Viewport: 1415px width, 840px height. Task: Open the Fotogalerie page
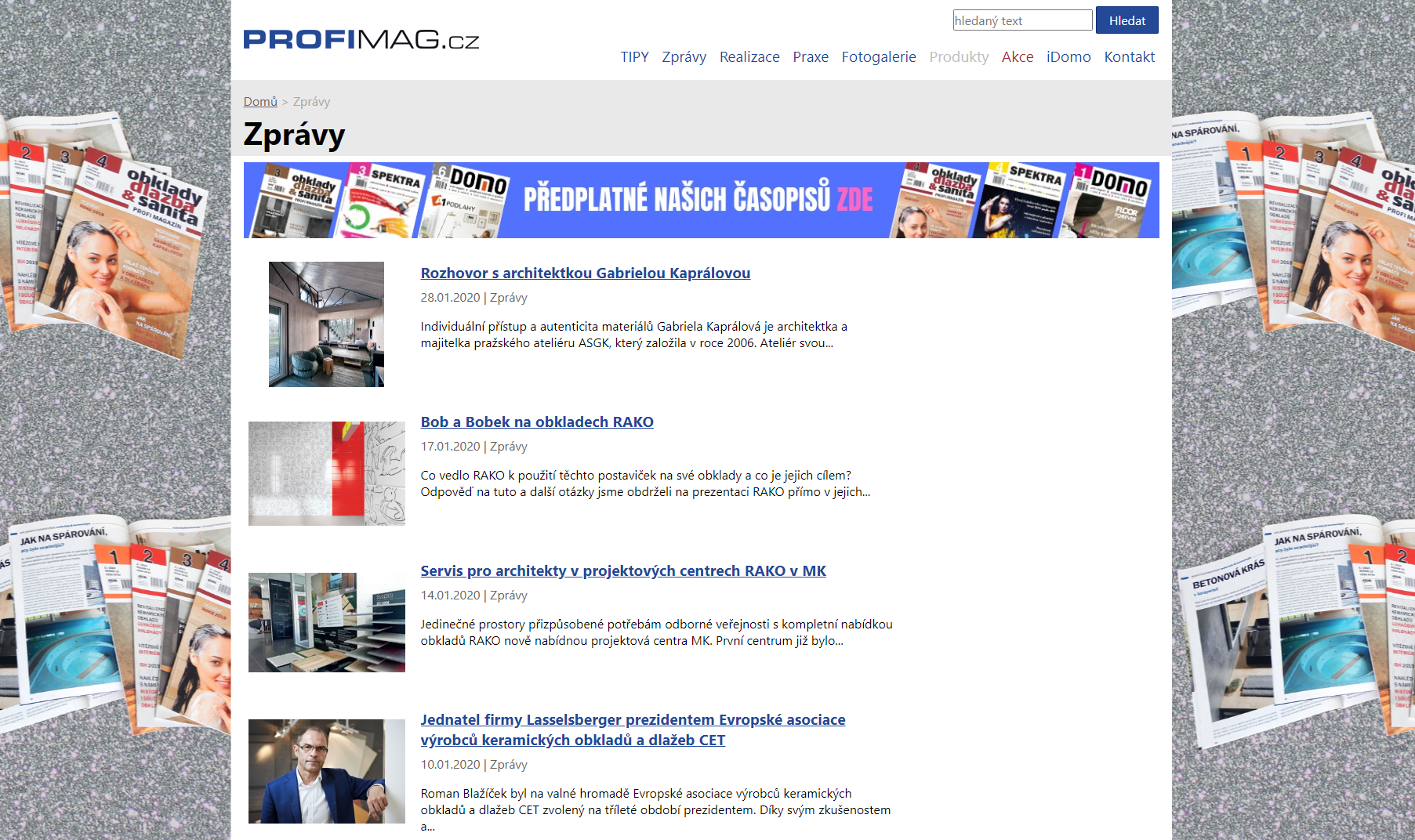click(x=878, y=57)
